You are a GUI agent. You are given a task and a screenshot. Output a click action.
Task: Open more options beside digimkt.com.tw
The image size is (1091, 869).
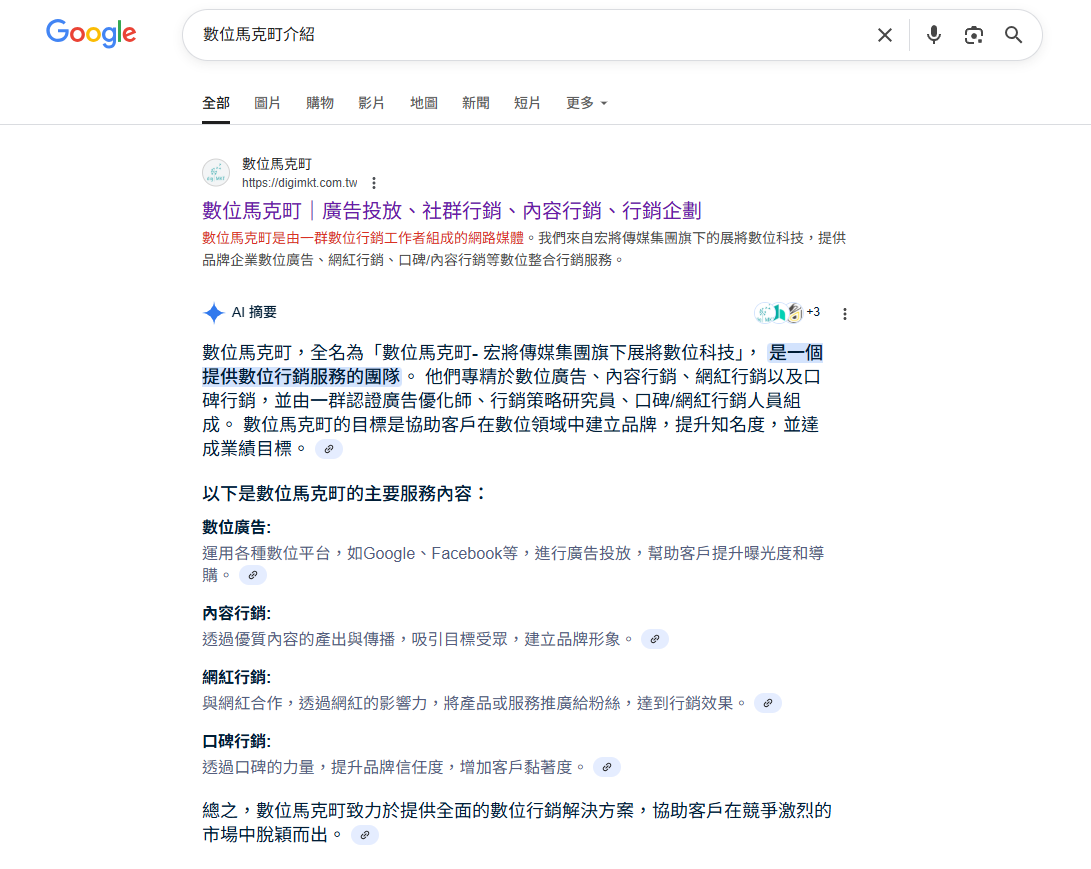[374, 183]
